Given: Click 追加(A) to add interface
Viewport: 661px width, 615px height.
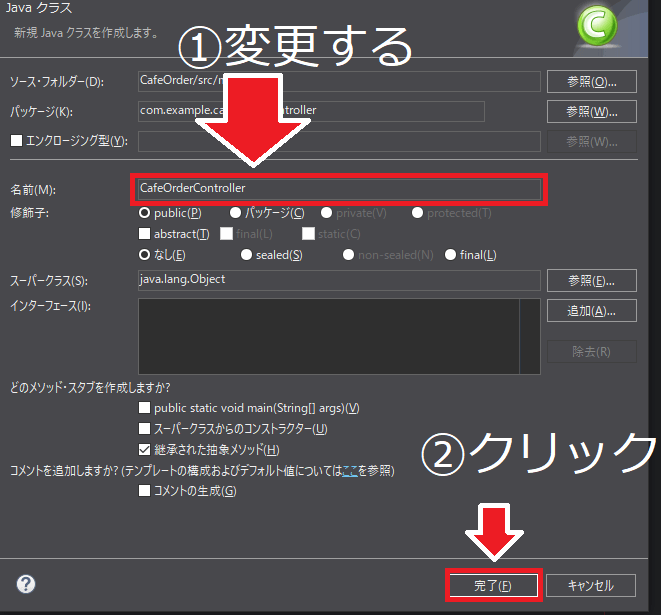Looking at the screenshot, I should [x=591, y=311].
